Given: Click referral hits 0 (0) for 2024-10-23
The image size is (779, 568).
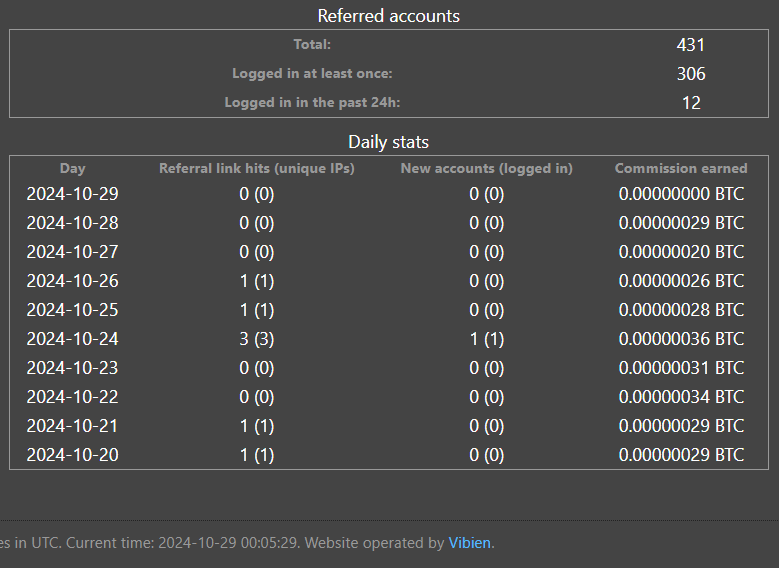Looking at the screenshot, I should (257, 368).
